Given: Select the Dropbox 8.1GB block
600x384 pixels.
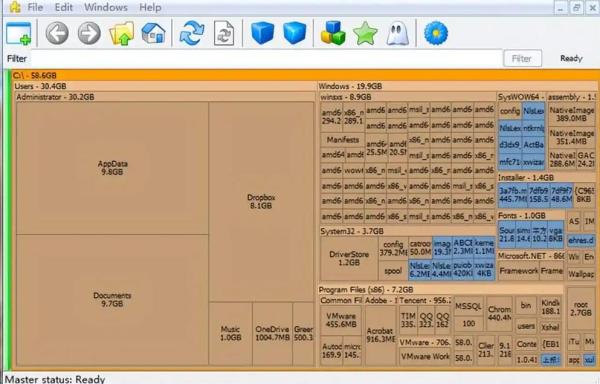Looking at the screenshot, I should [261, 202].
